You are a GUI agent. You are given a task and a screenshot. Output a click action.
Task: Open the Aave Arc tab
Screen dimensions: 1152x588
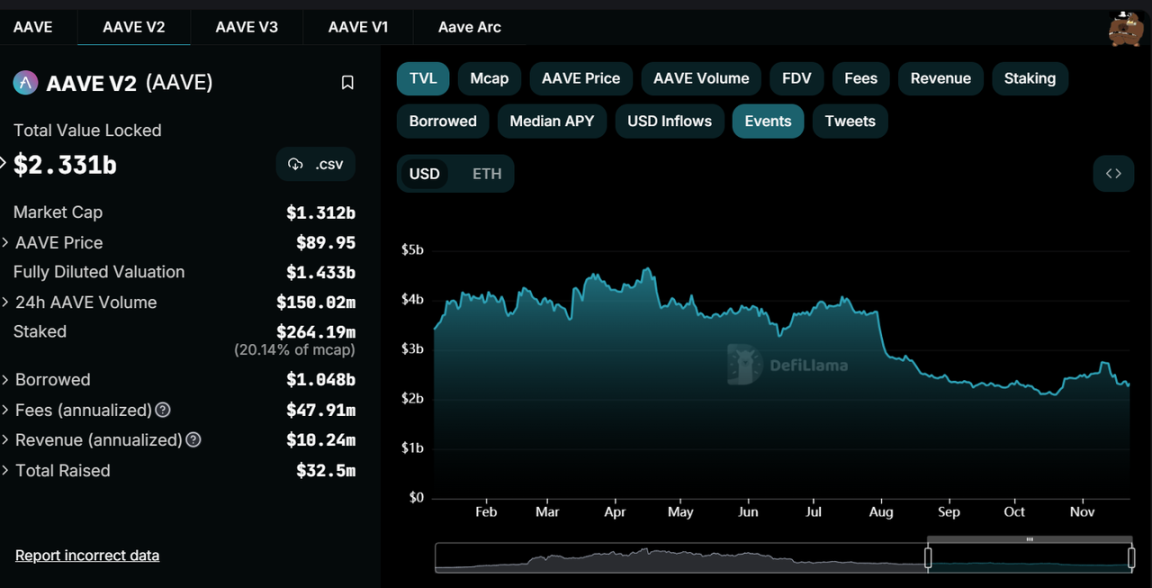pos(468,27)
